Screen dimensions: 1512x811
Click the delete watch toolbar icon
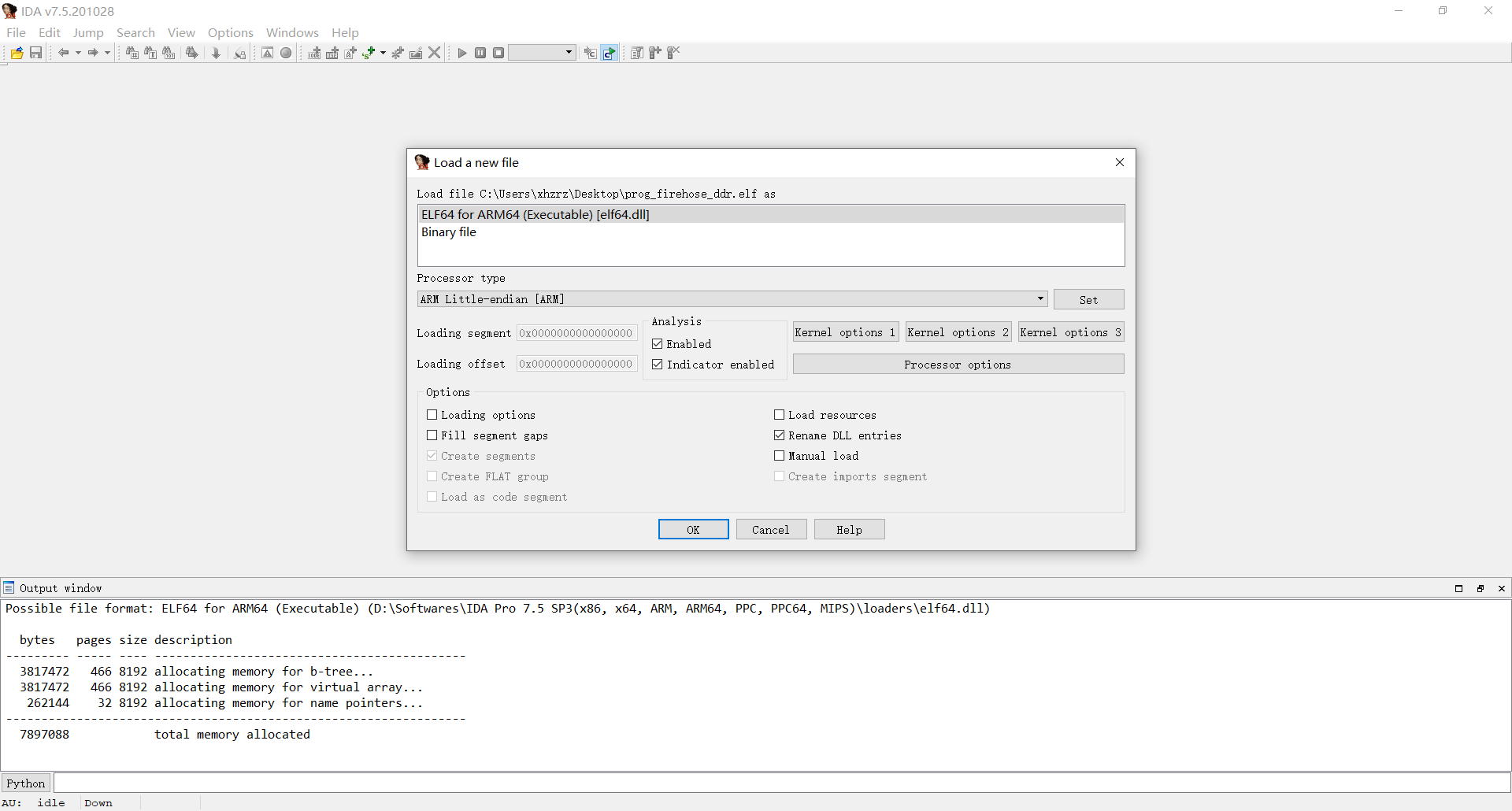click(673, 53)
